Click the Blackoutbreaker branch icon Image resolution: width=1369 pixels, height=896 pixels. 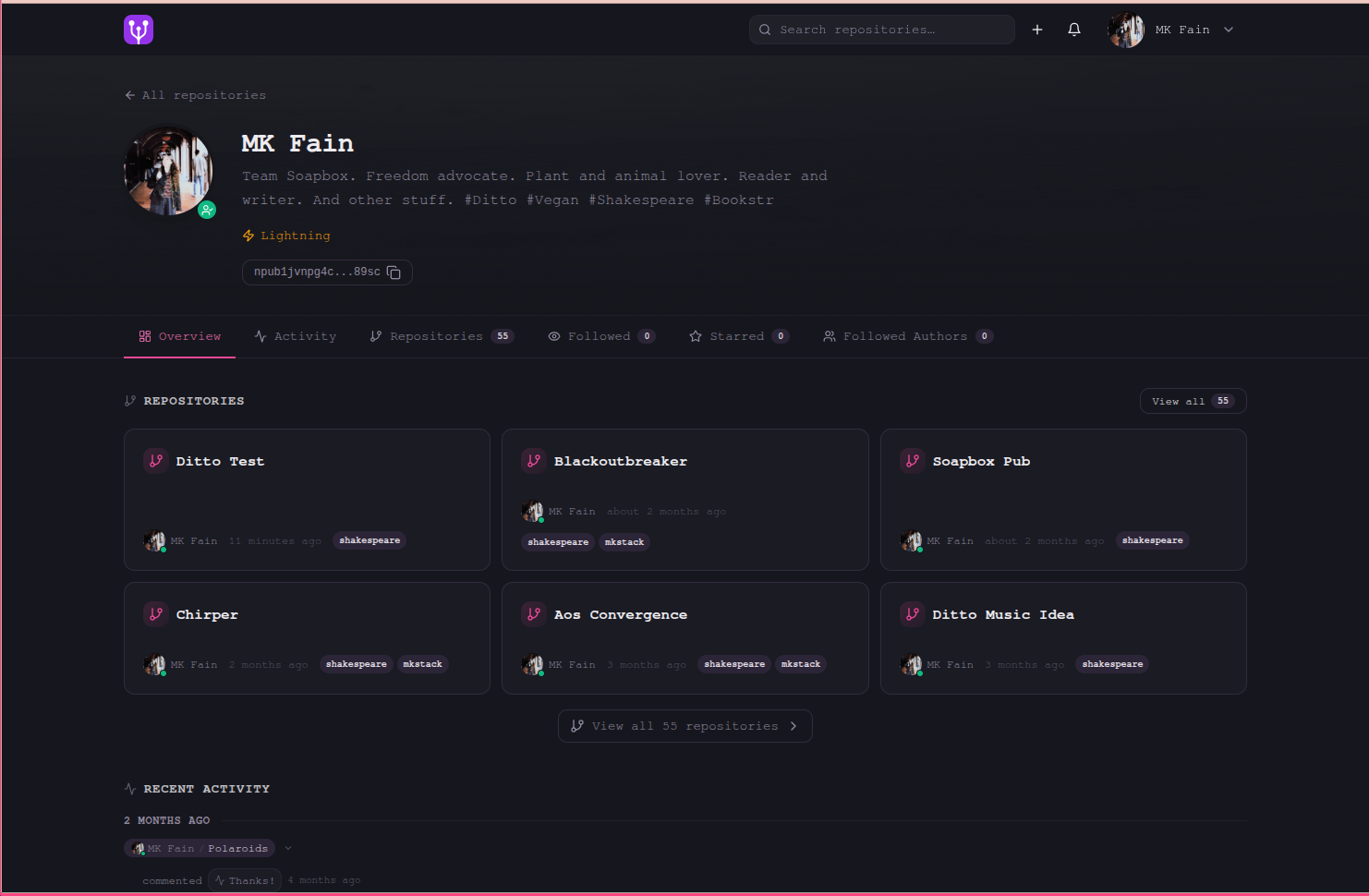(x=534, y=461)
